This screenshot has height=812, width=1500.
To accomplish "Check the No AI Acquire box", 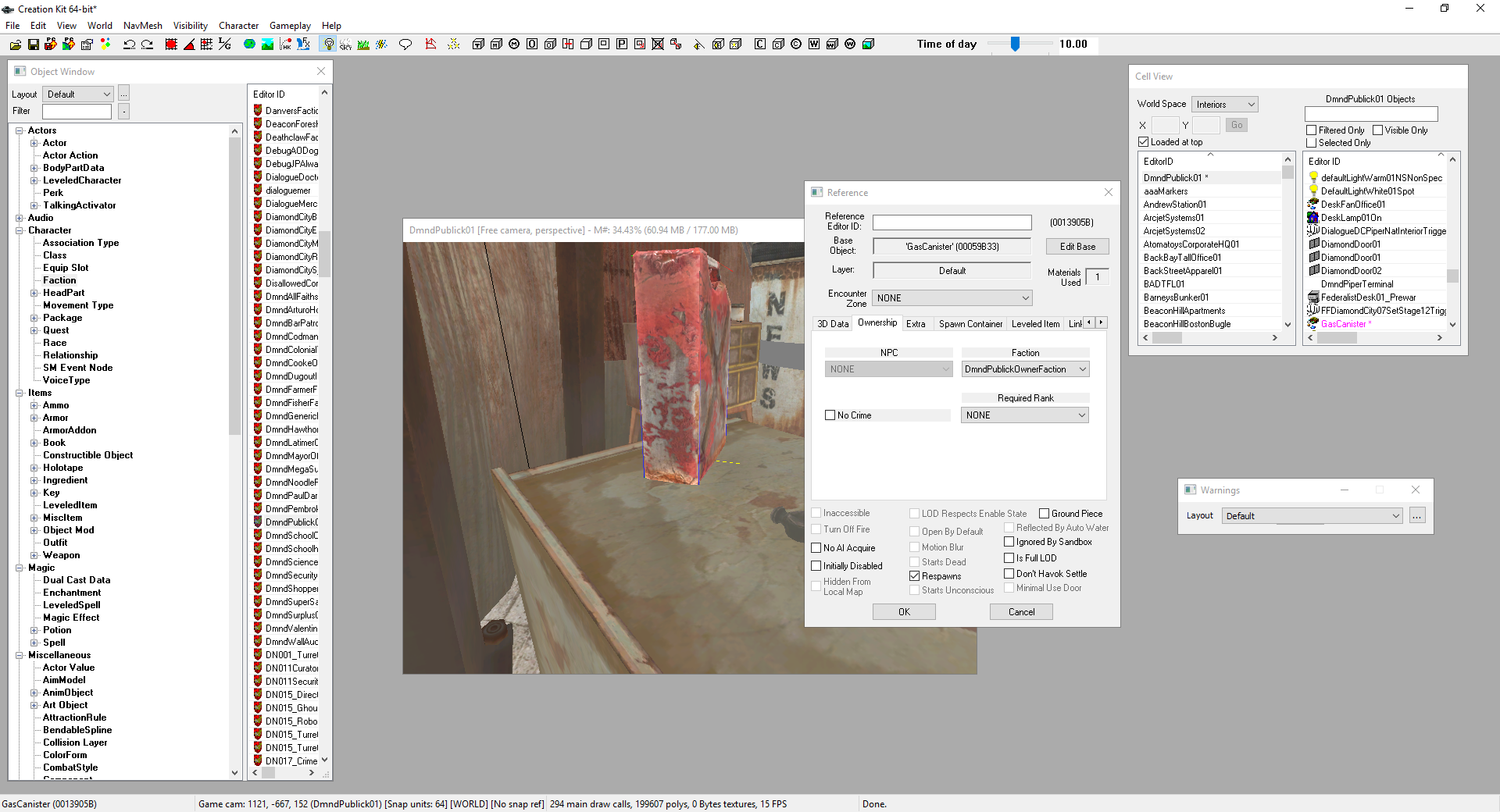I will (x=816, y=548).
